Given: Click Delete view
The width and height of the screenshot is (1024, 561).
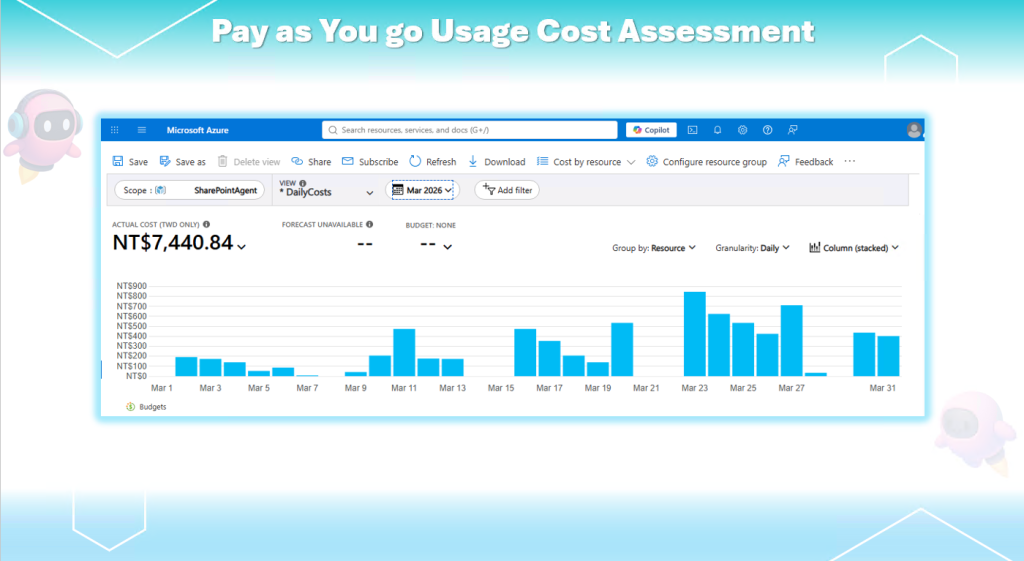Looking at the screenshot, I should [248, 161].
